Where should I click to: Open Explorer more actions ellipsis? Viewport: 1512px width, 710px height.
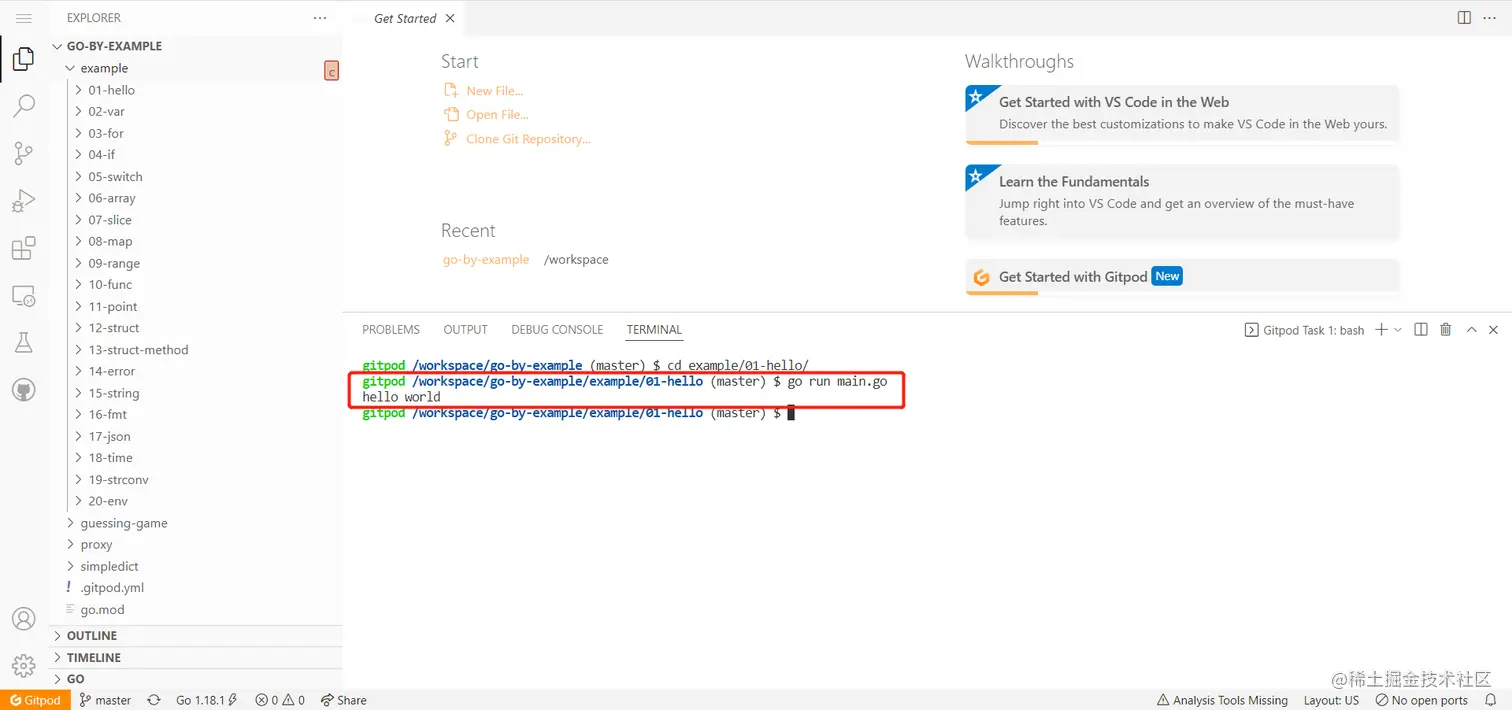320,18
